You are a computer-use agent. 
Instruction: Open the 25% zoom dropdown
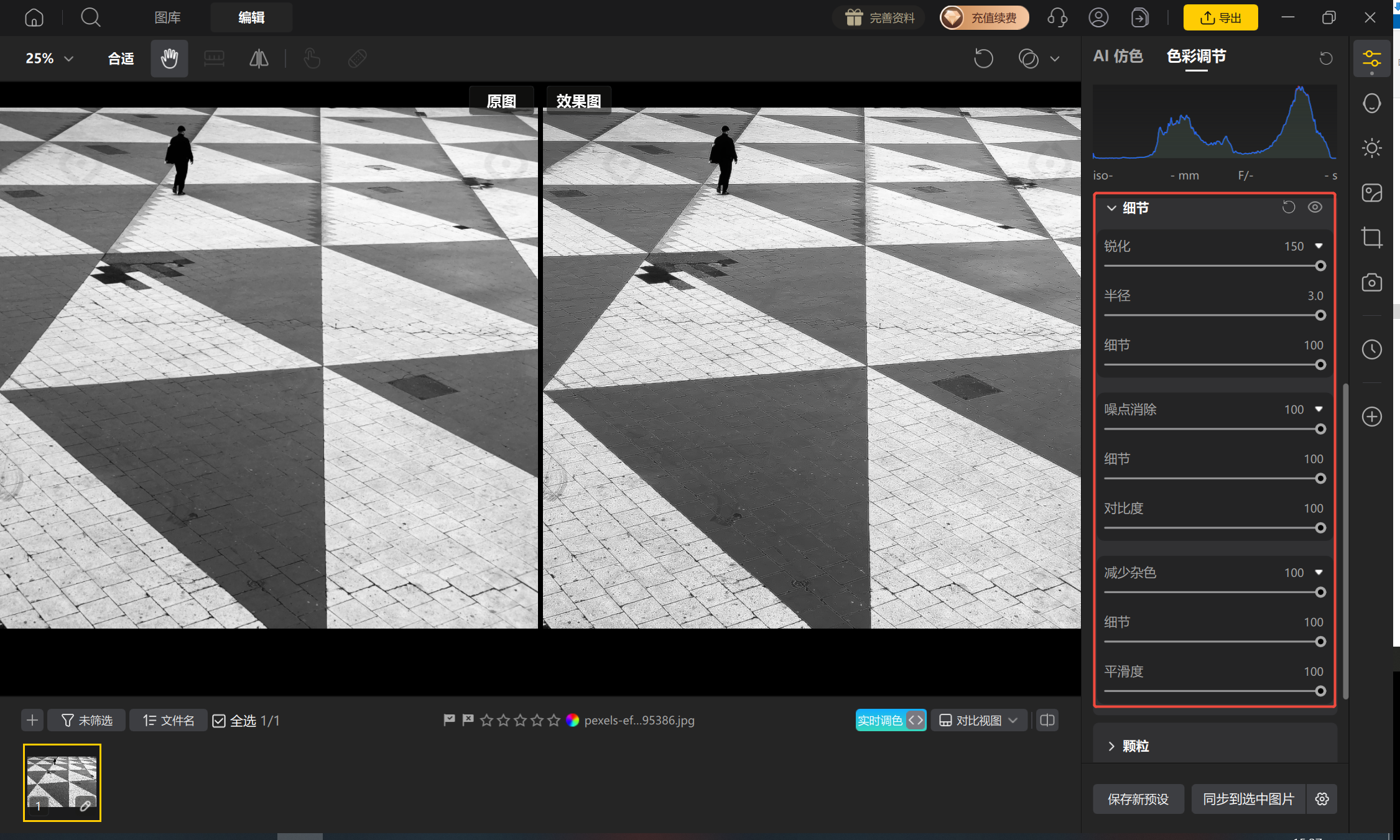[50, 58]
